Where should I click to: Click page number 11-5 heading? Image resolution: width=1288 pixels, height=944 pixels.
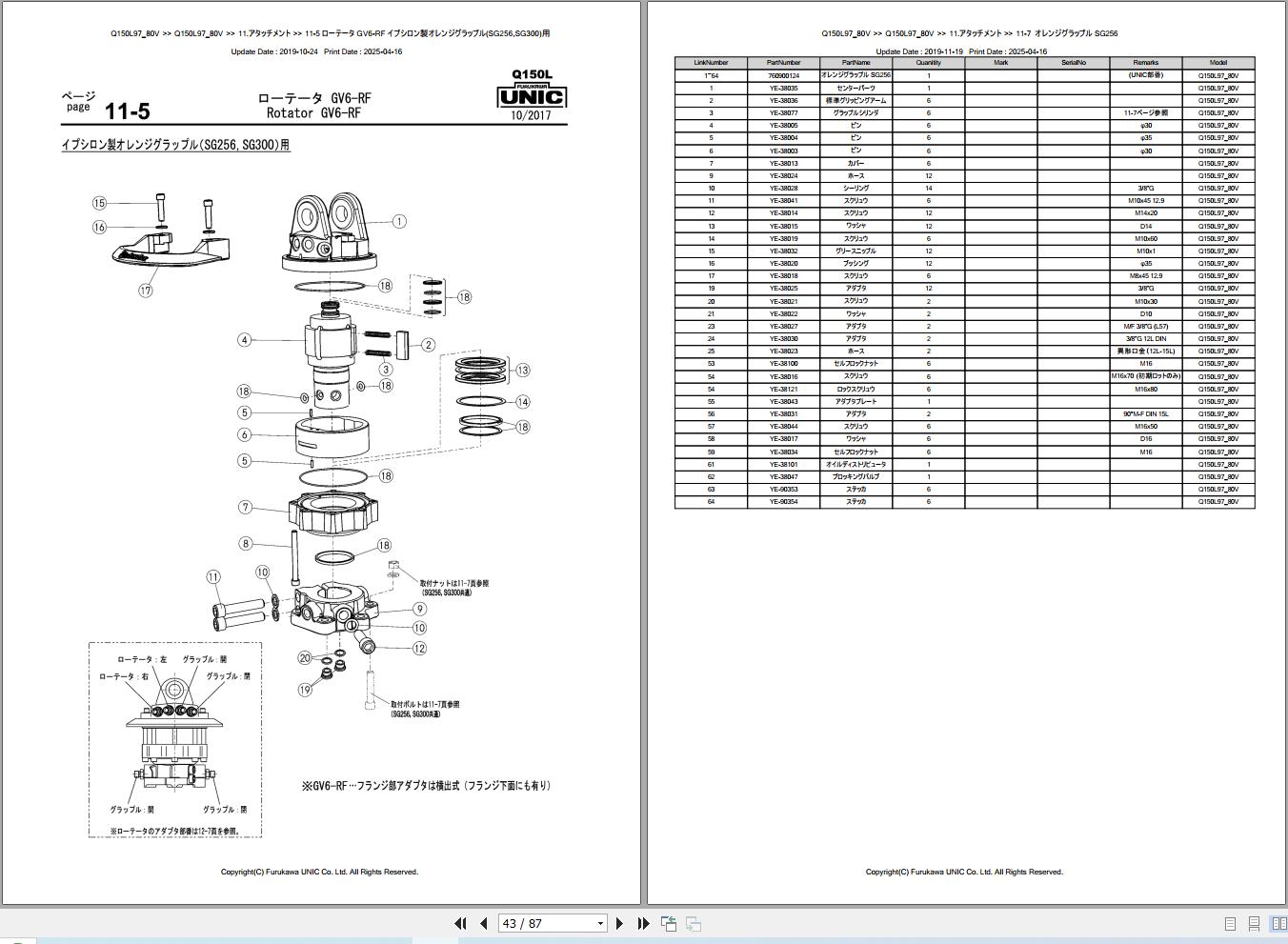coord(128,111)
